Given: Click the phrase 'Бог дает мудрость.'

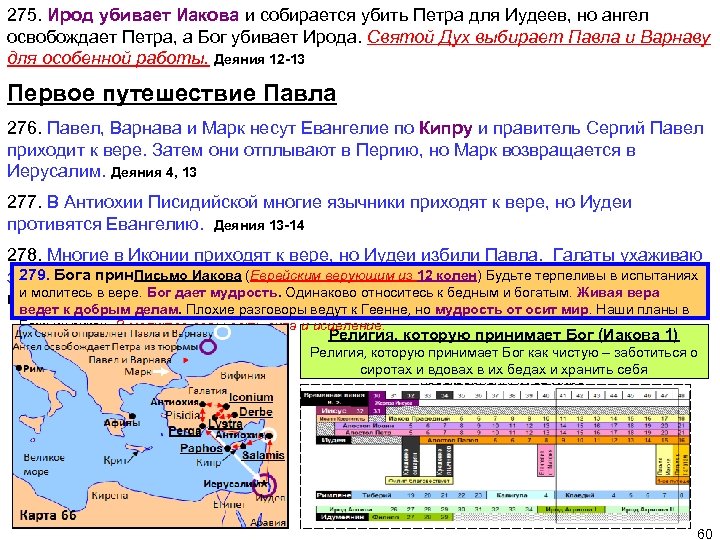Looking at the screenshot, I should [214, 292].
